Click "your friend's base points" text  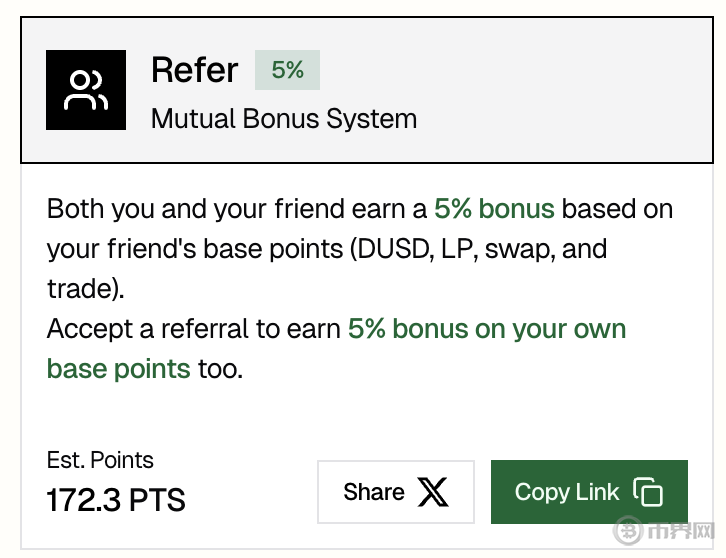[x=195, y=248]
